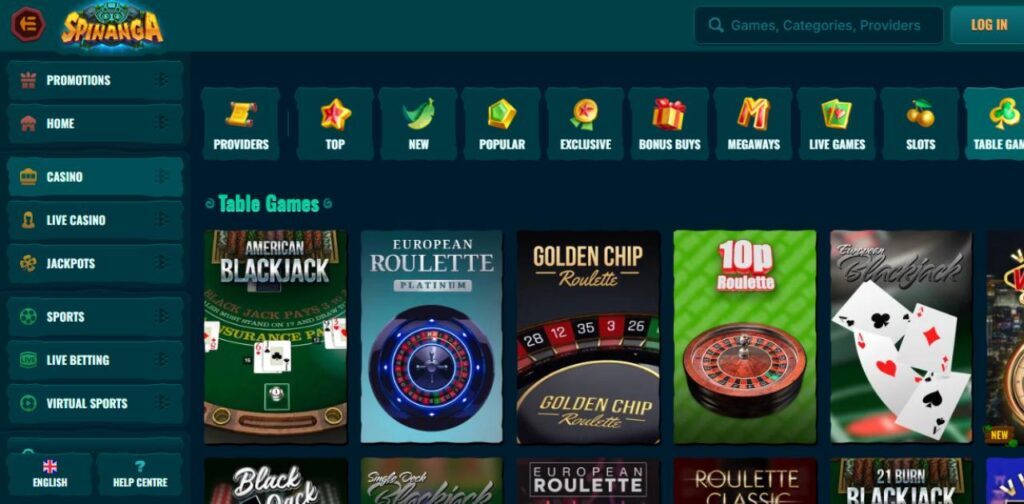Click the Log In button
Viewport: 1024px width, 504px height.
coord(989,25)
